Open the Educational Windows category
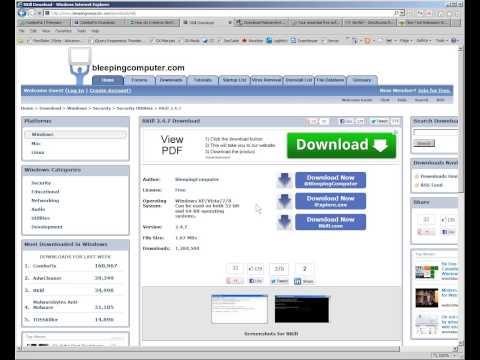This screenshot has height=360, width=480. click(45, 192)
